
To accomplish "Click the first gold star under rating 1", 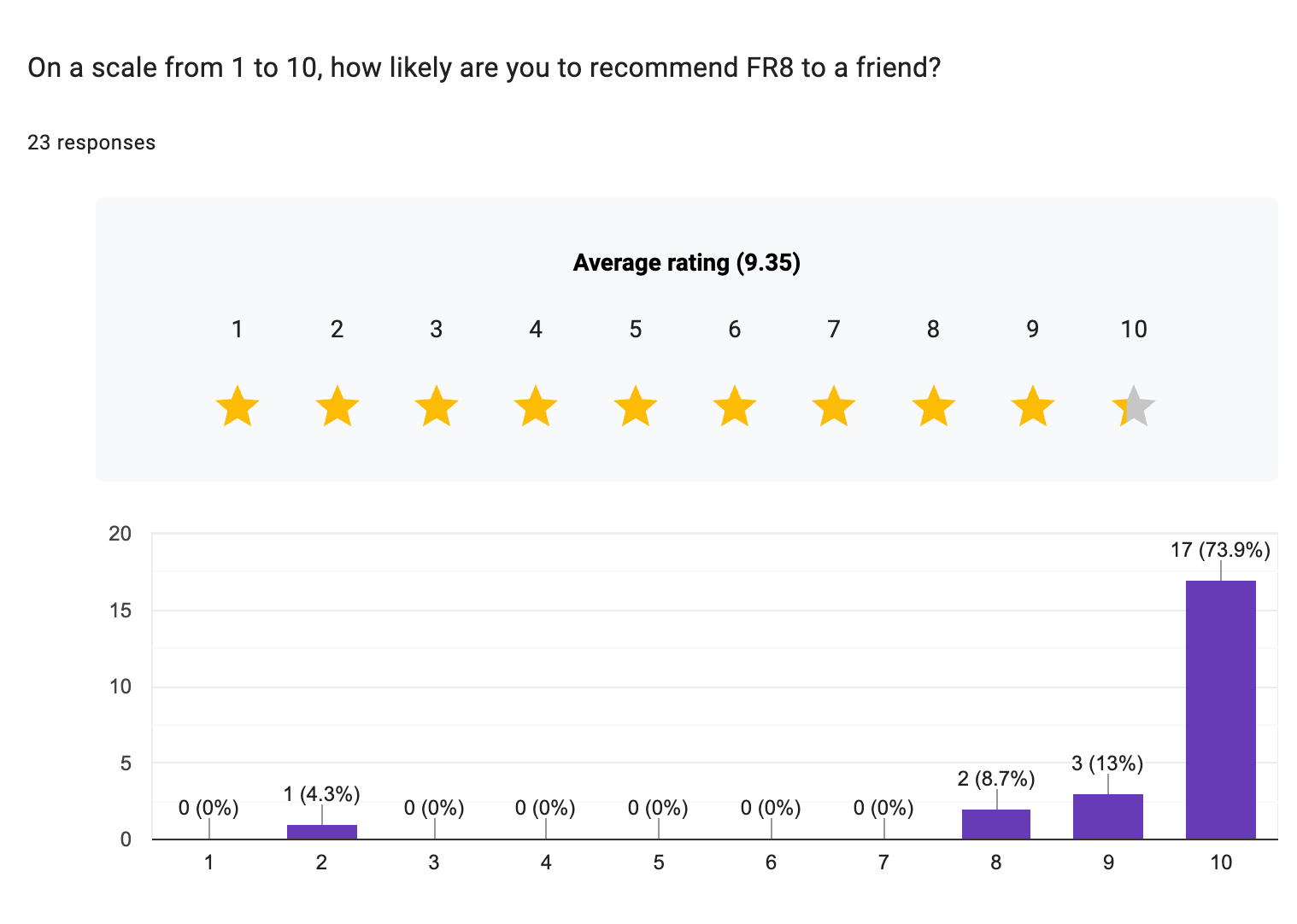I will tap(238, 406).
